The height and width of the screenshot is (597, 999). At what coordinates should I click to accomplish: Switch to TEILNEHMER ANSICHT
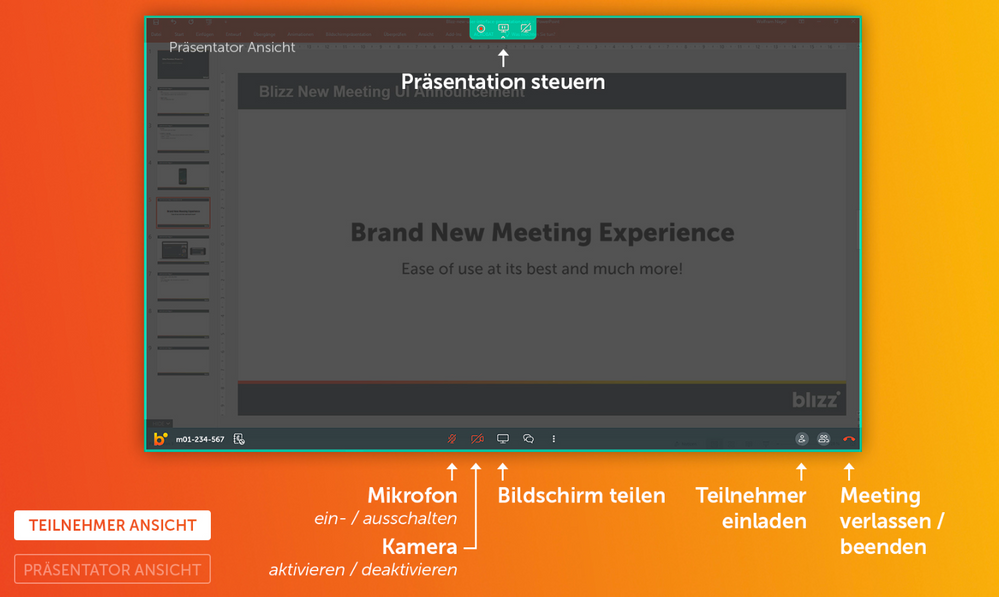coord(112,525)
